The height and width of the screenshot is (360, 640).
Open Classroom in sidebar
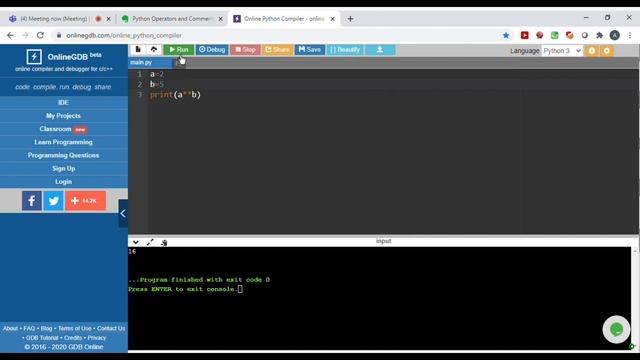(x=64, y=129)
